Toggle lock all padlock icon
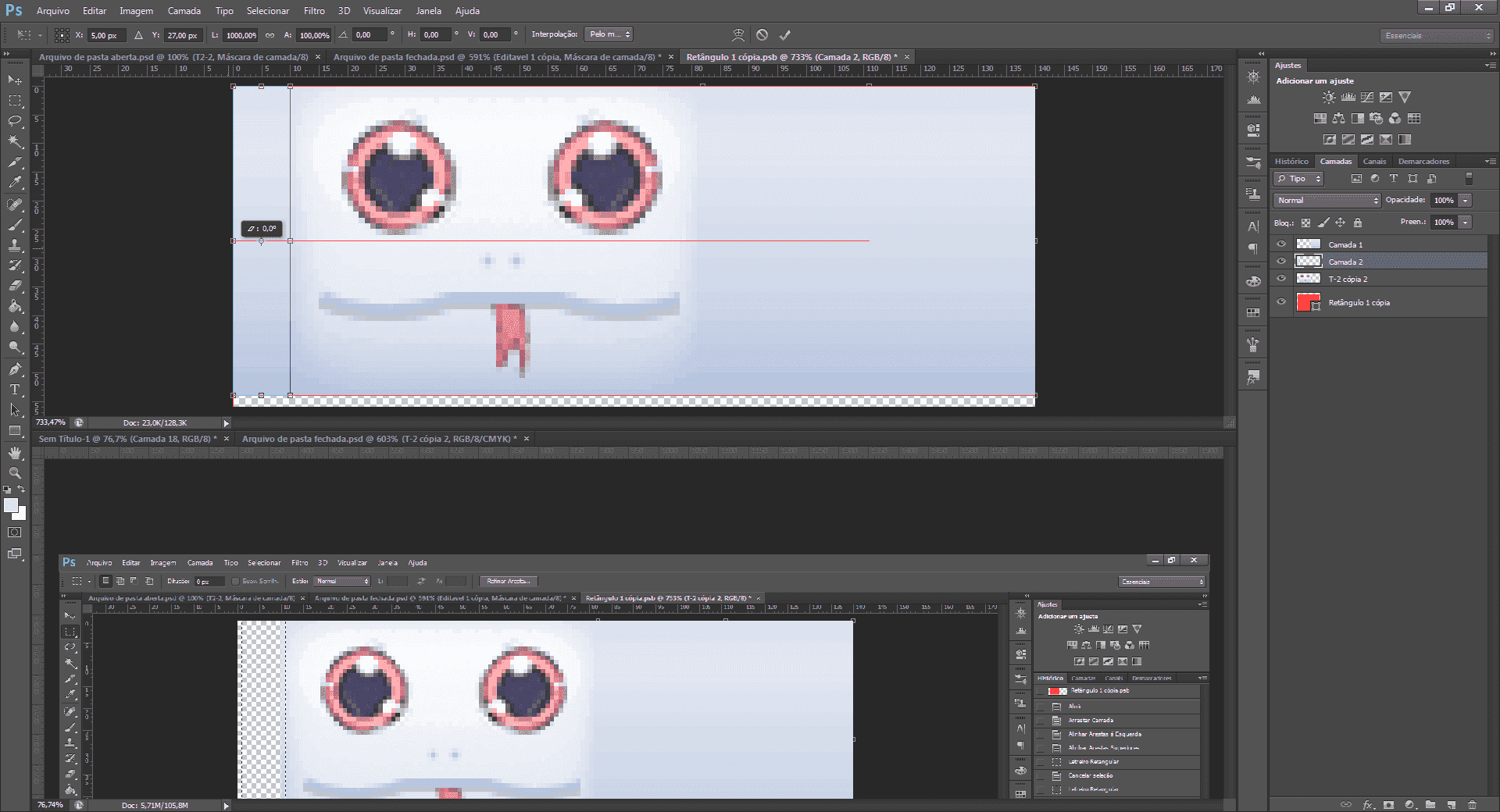This screenshot has width=1500, height=812. coord(1358,223)
